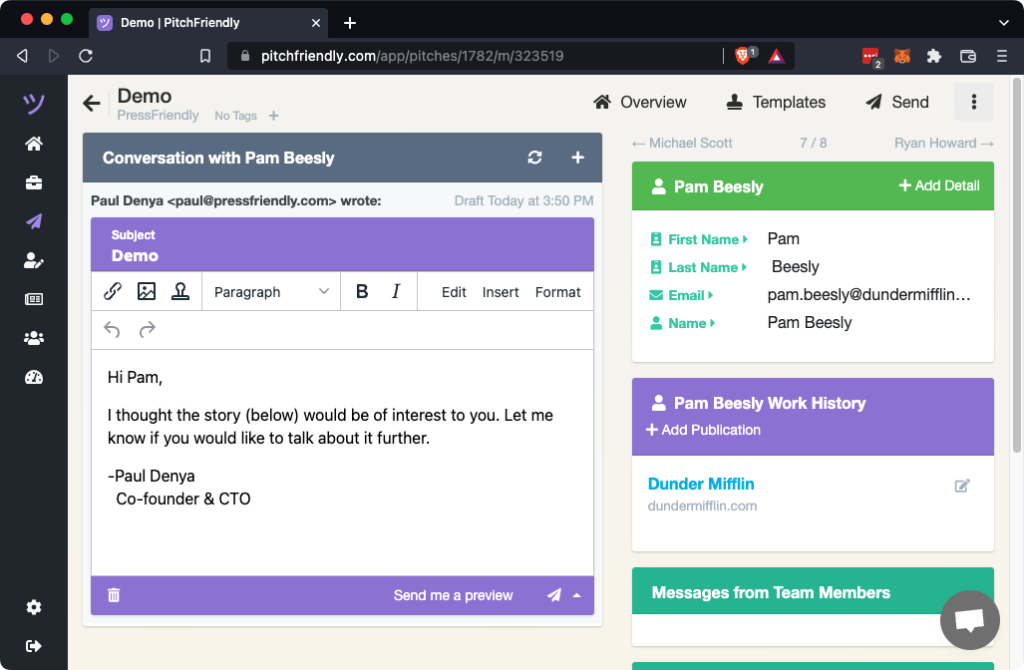The height and width of the screenshot is (670, 1024).
Task: Delete draft using the trash icon
Action: (x=114, y=595)
